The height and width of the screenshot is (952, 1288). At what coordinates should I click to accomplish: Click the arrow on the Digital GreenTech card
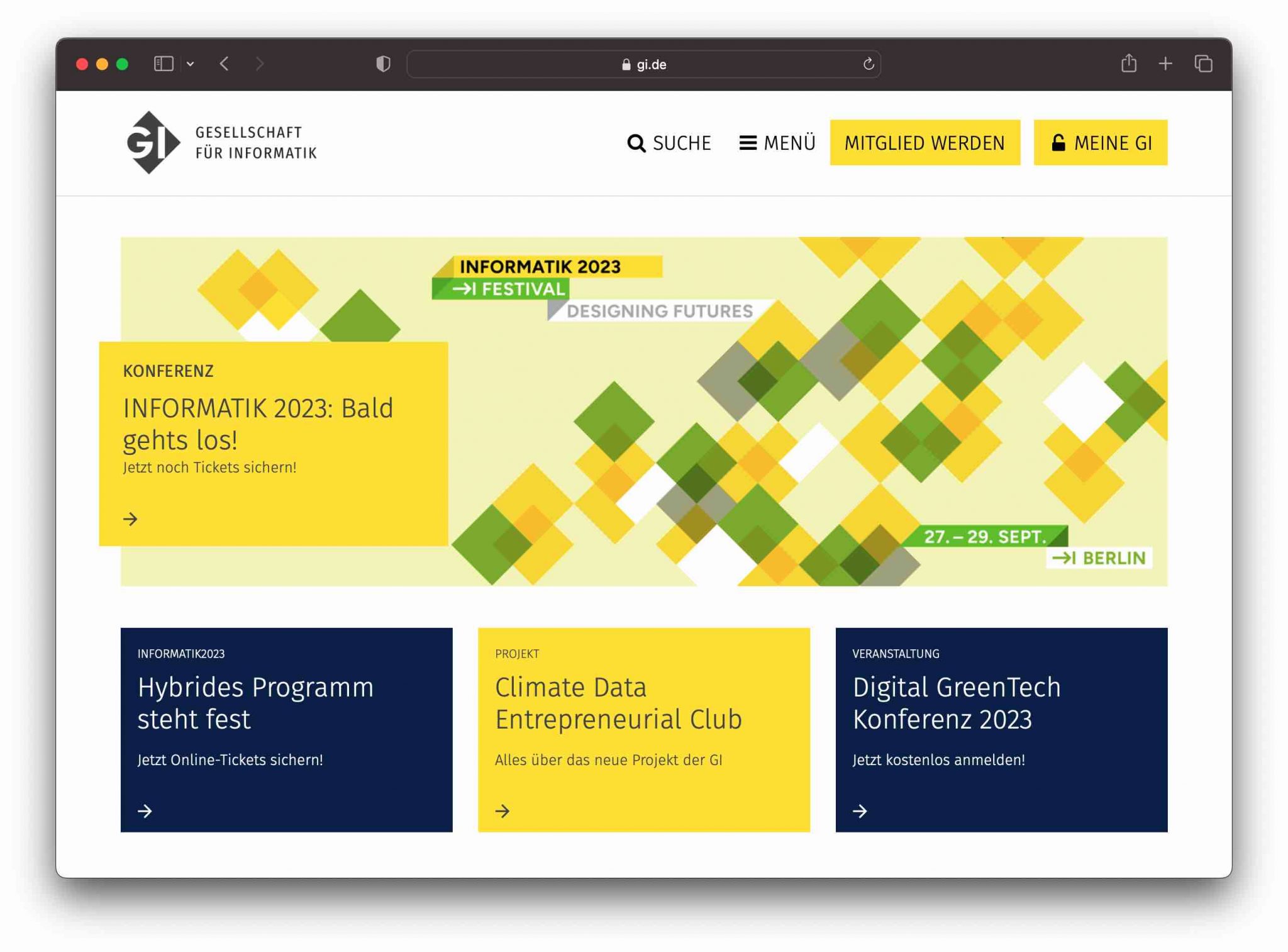(x=860, y=812)
